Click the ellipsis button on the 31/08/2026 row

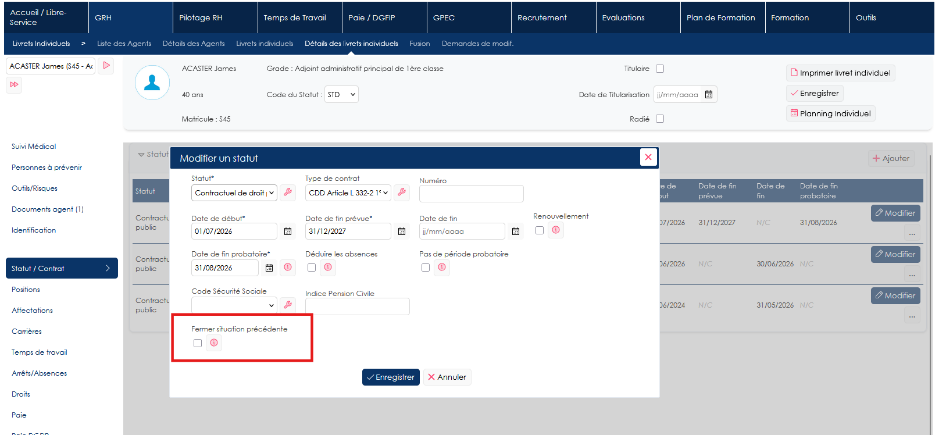point(912,233)
